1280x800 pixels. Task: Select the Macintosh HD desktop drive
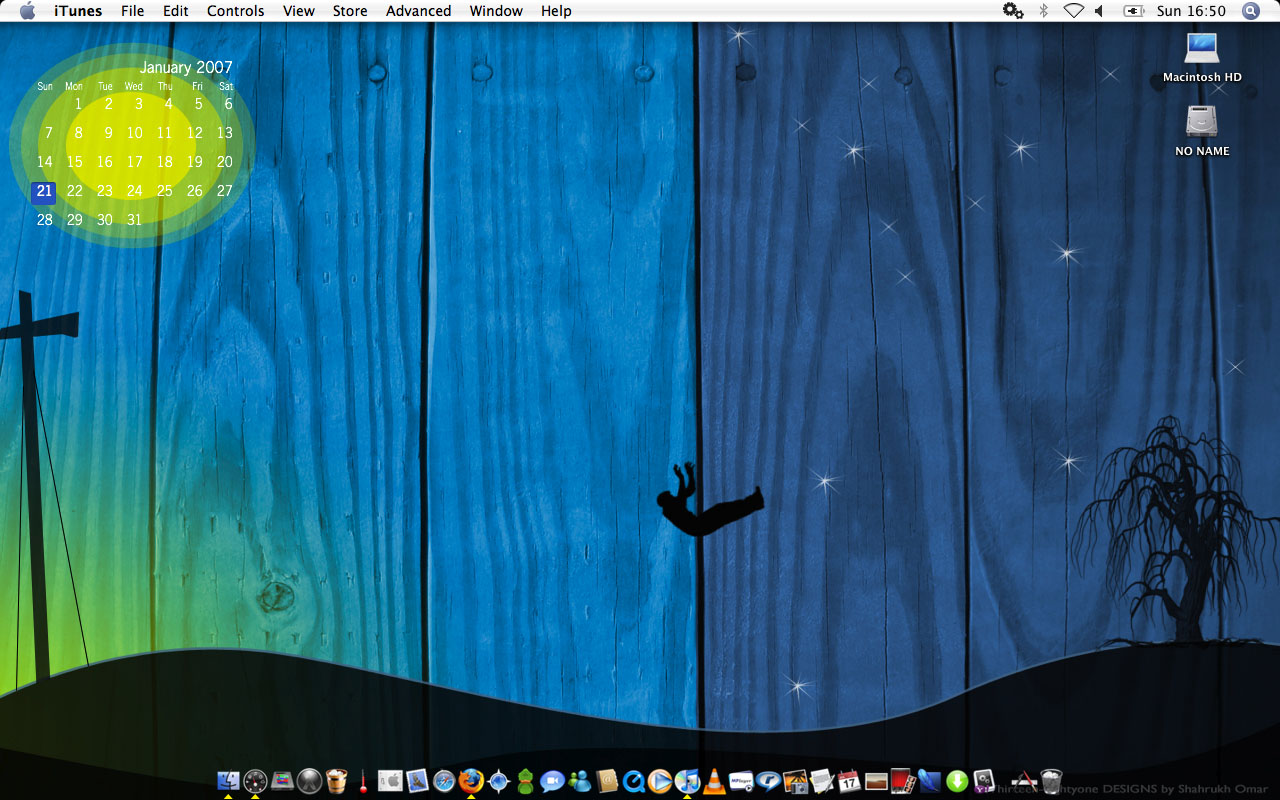(x=1202, y=57)
